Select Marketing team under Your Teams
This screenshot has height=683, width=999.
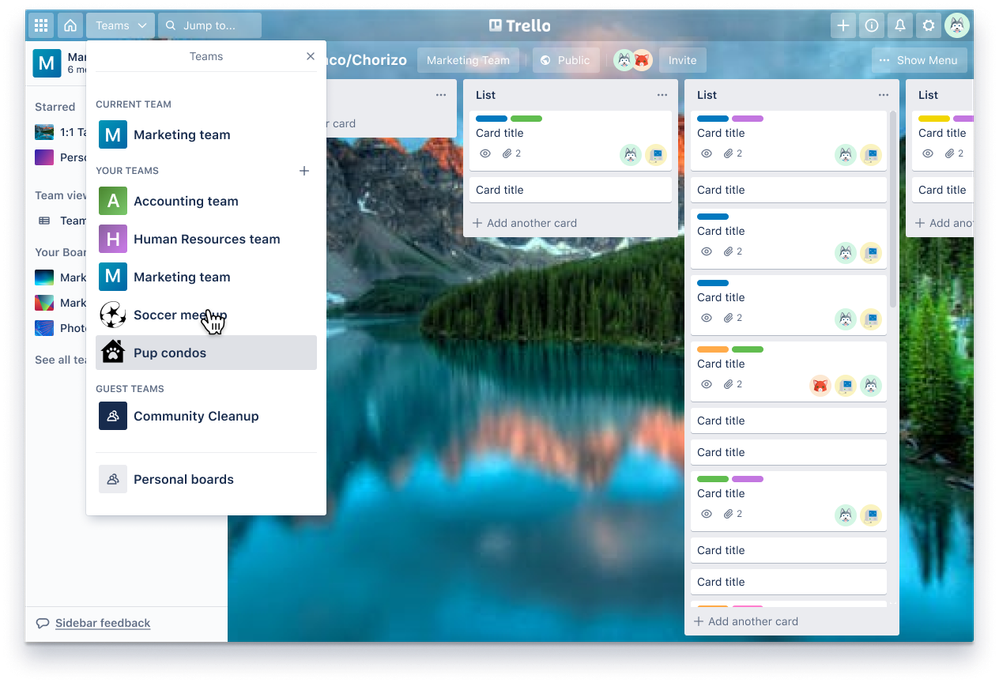tap(206, 277)
